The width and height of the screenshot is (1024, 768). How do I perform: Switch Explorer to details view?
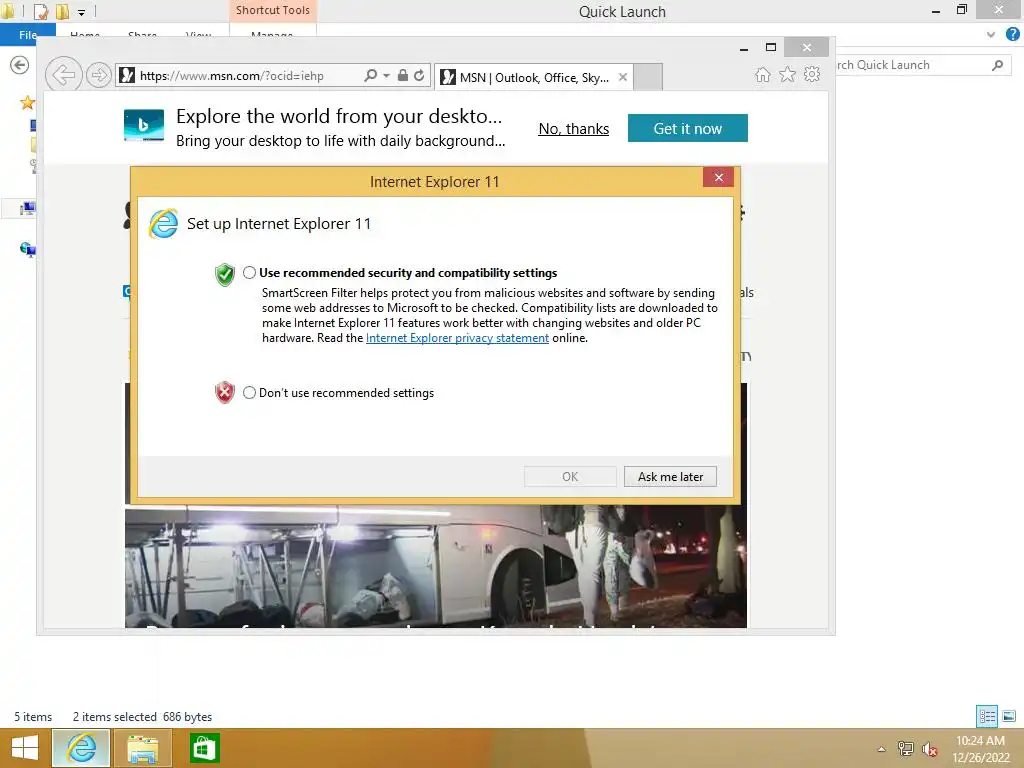point(987,716)
